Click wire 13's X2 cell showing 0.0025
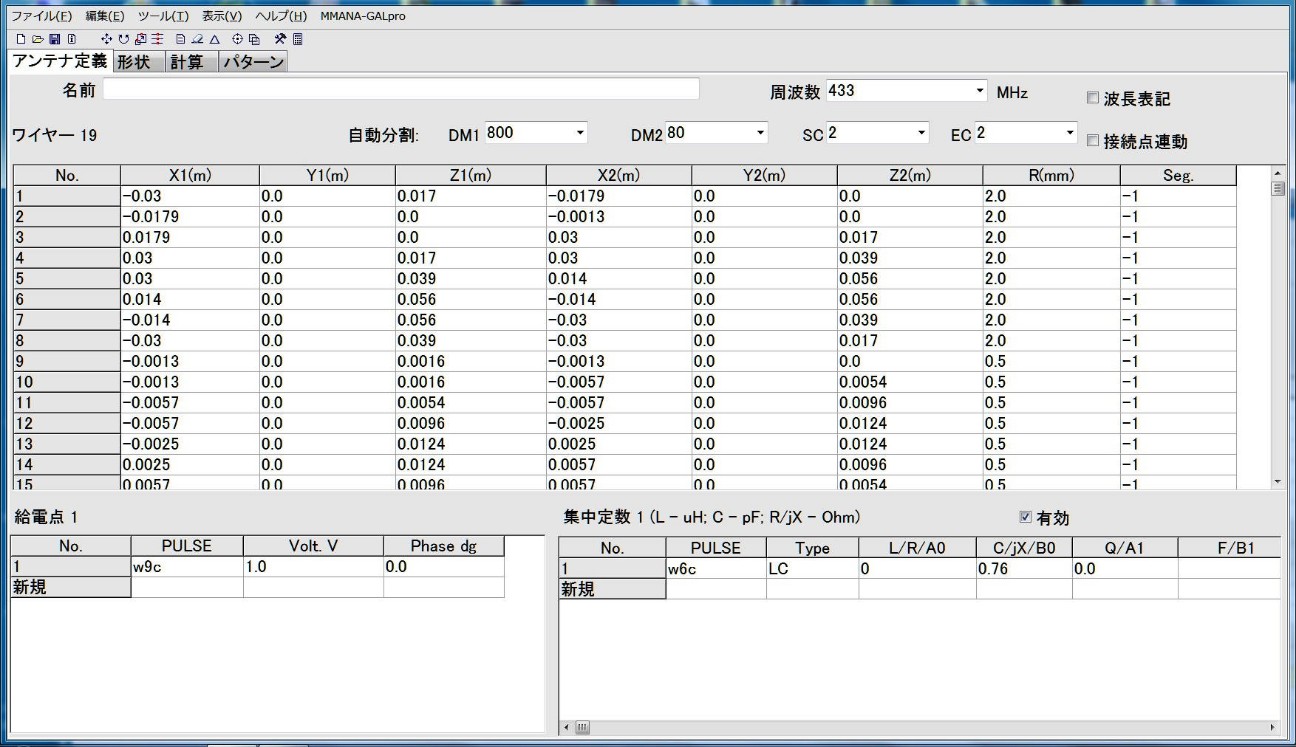 [x=618, y=443]
